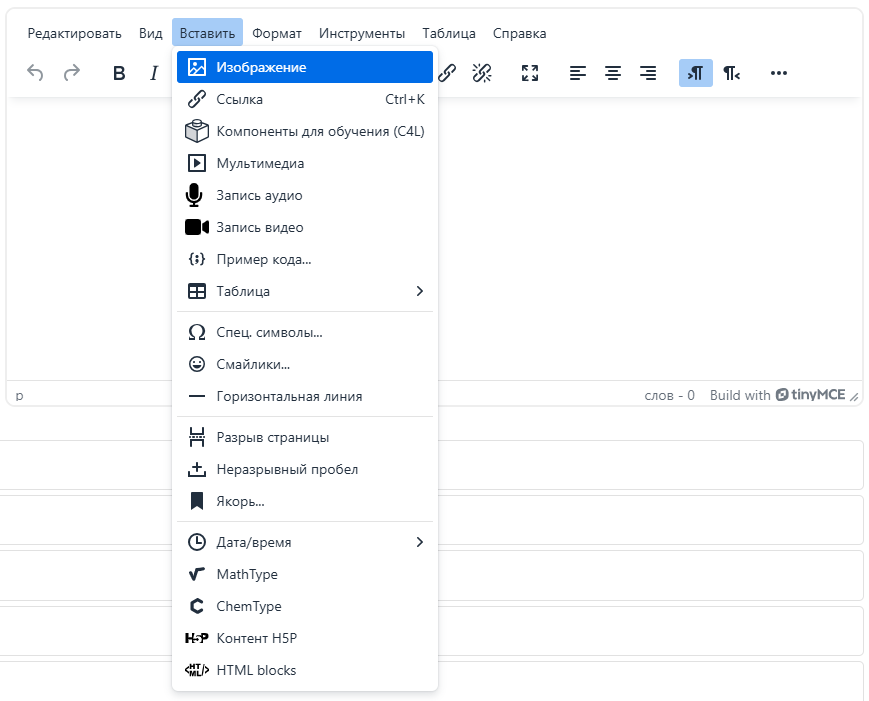Viewport: 869px width, 701px height.
Task: Align text left
Action: [x=577, y=73]
